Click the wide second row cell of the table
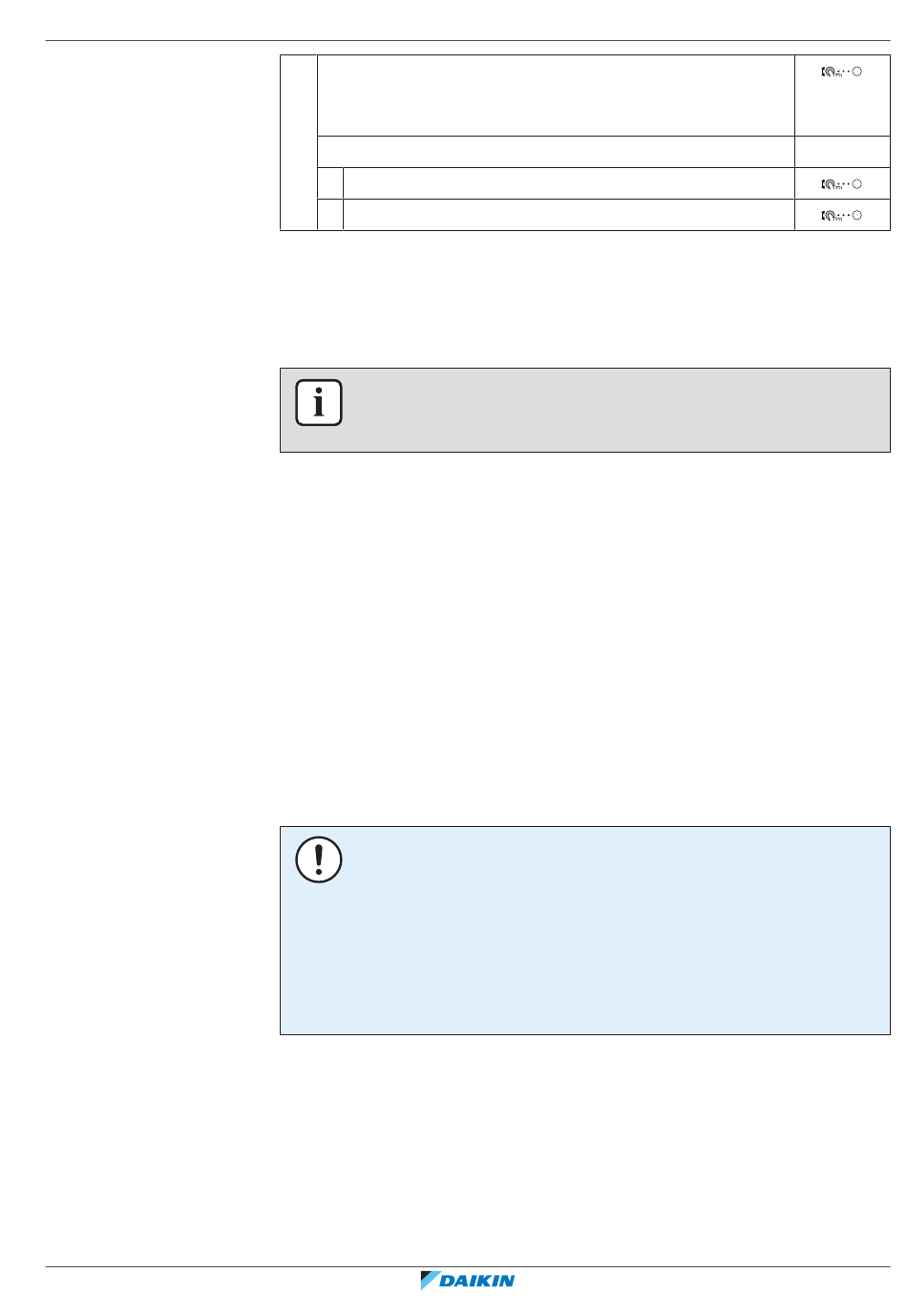Image resolution: width=907 pixels, height=1316 pixels. 556,152
